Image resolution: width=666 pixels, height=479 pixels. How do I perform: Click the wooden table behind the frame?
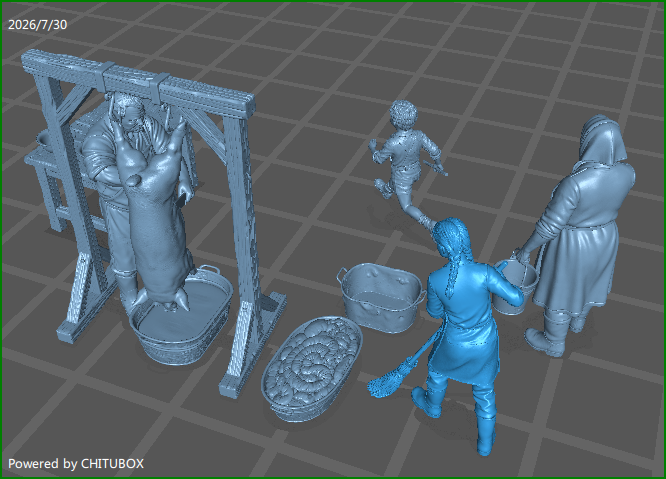(51, 183)
